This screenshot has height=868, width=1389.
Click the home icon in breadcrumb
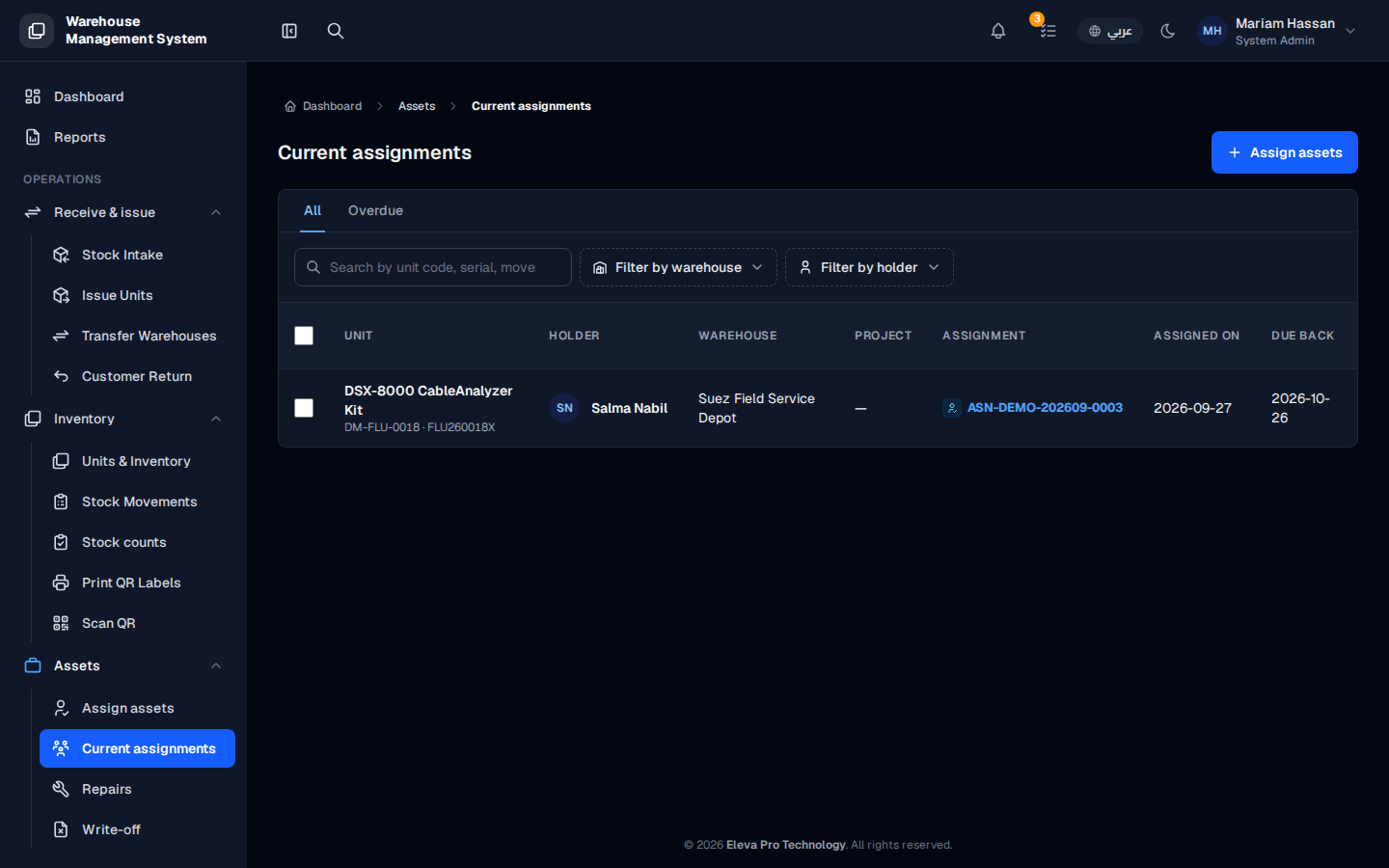290,106
